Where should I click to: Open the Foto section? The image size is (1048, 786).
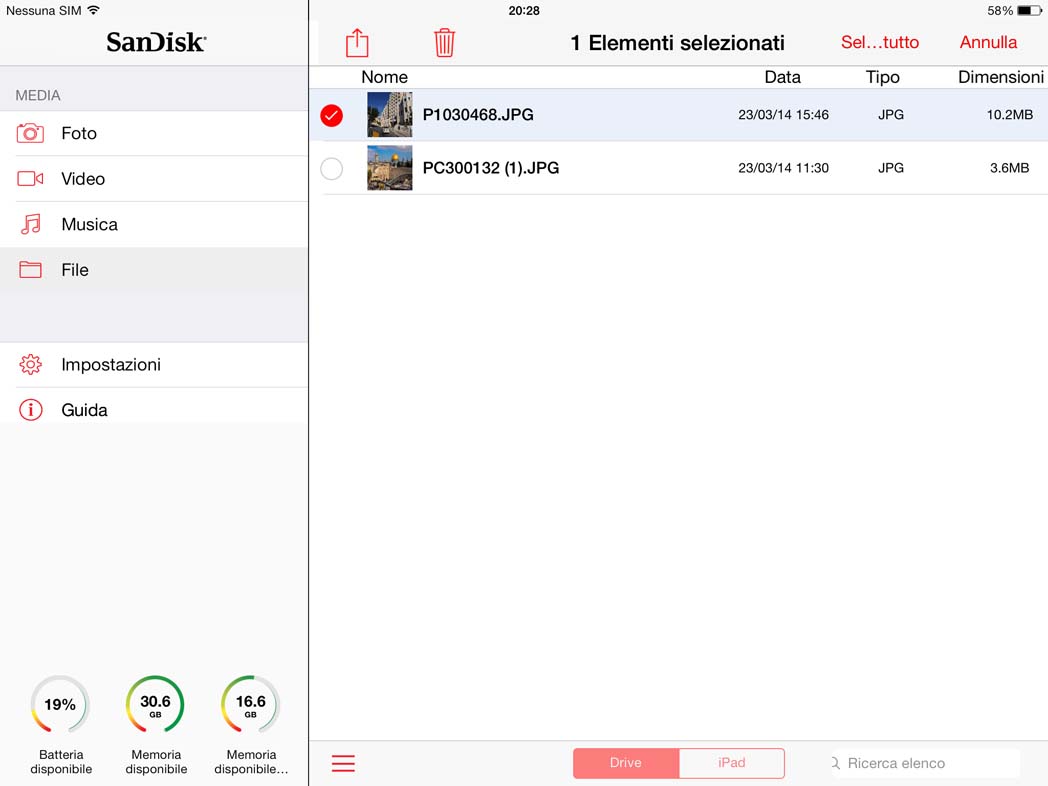click(154, 133)
